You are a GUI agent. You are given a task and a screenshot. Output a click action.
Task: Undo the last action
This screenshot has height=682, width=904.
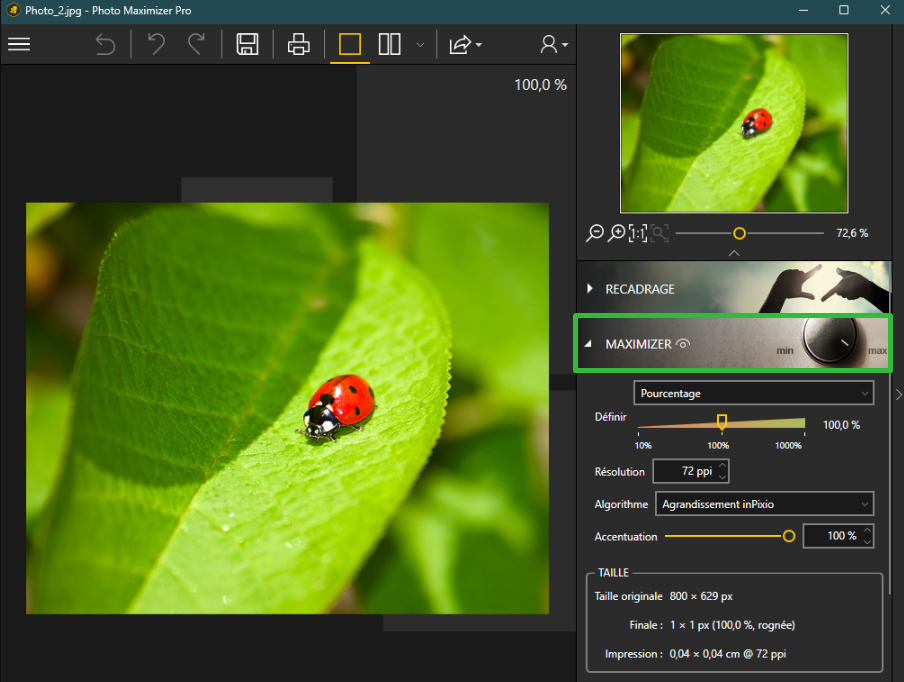coord(156,44)
